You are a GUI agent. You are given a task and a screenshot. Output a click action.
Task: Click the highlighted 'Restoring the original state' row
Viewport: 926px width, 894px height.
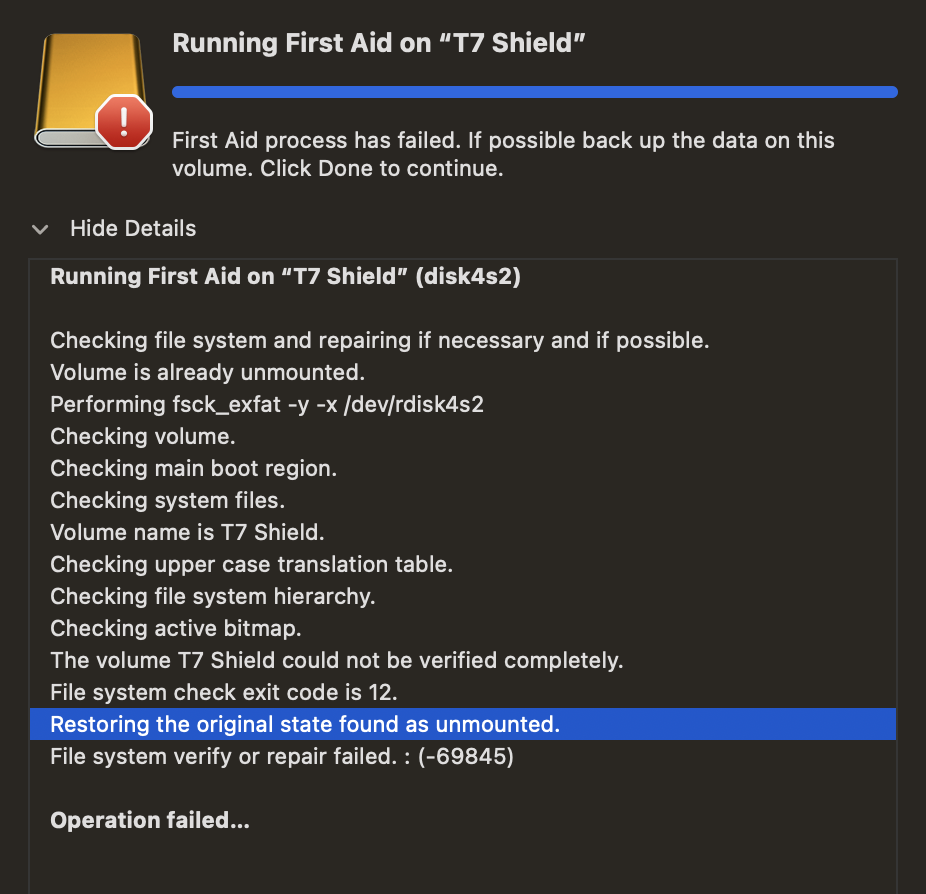305,724
